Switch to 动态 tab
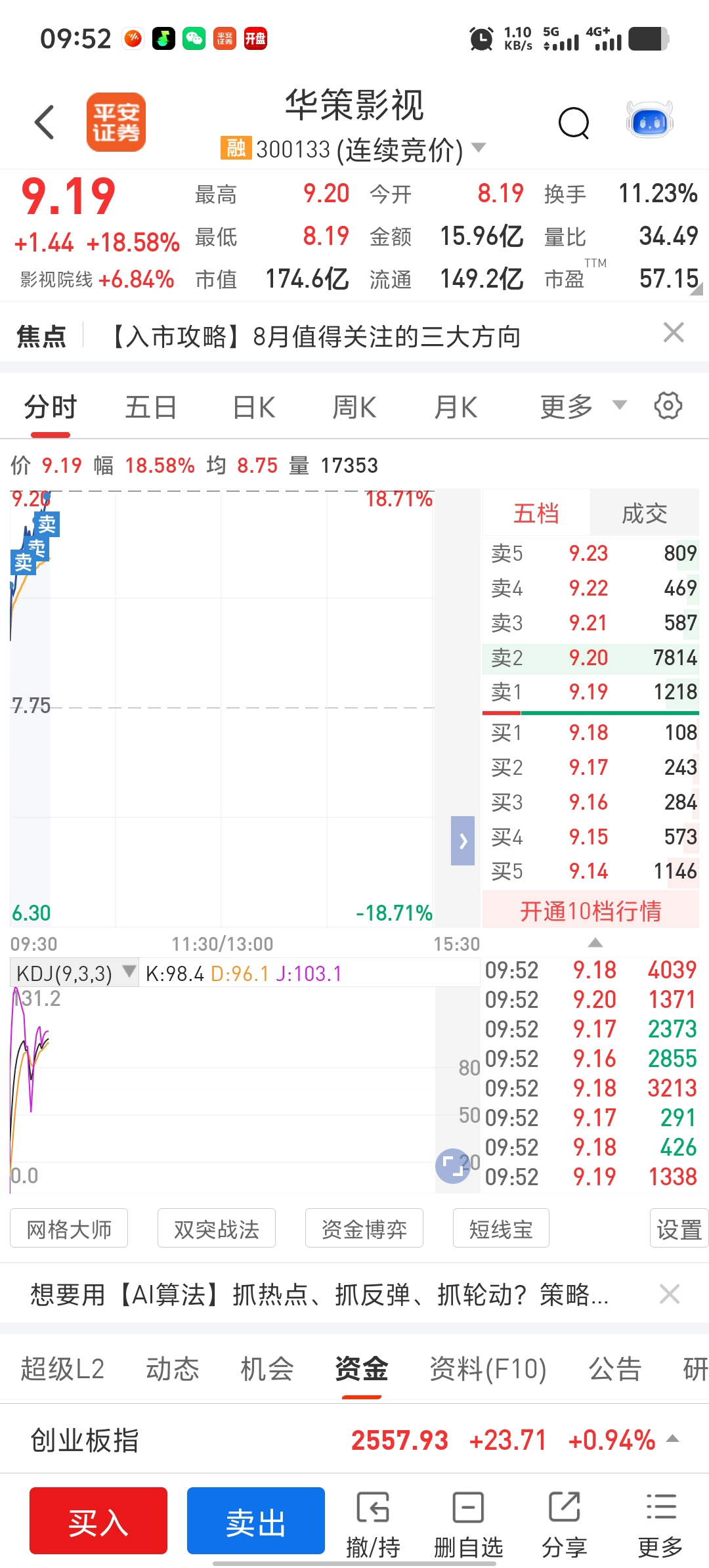Screen dimensions: 709x1568 pos(173,1369)
